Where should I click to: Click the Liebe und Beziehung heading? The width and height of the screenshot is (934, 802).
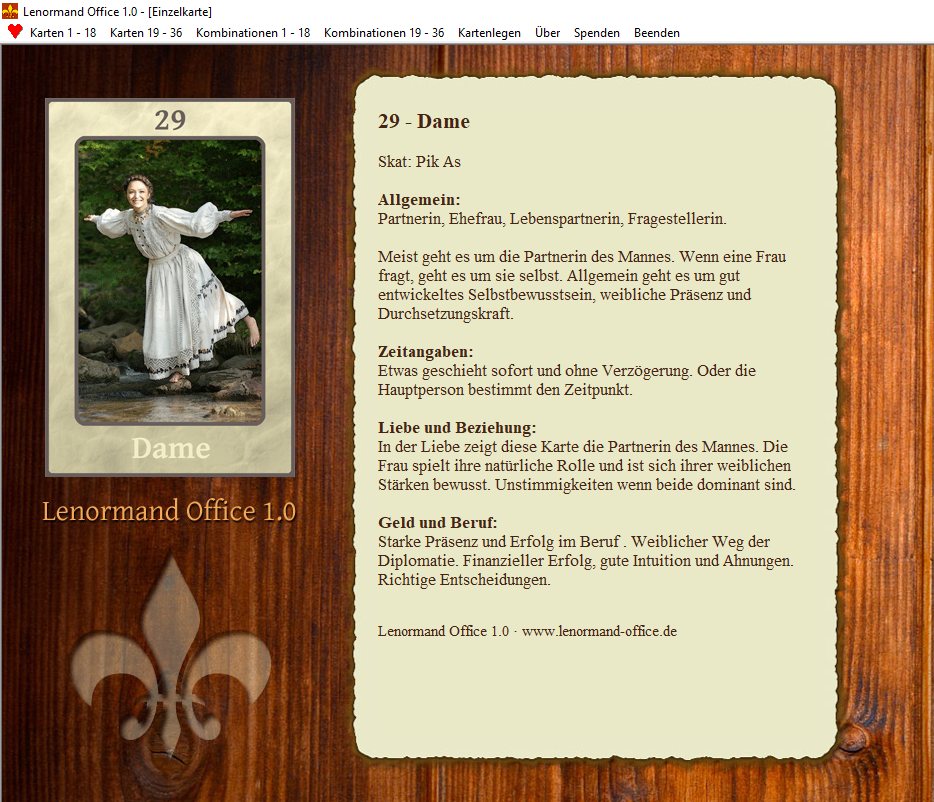(x=457, y=427)
